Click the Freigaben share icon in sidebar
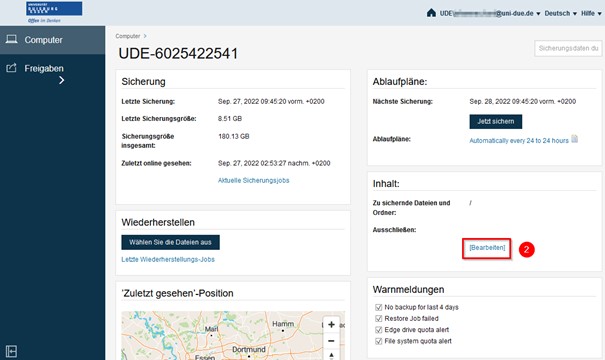The image size is (605, 360). tap(12, 68)
